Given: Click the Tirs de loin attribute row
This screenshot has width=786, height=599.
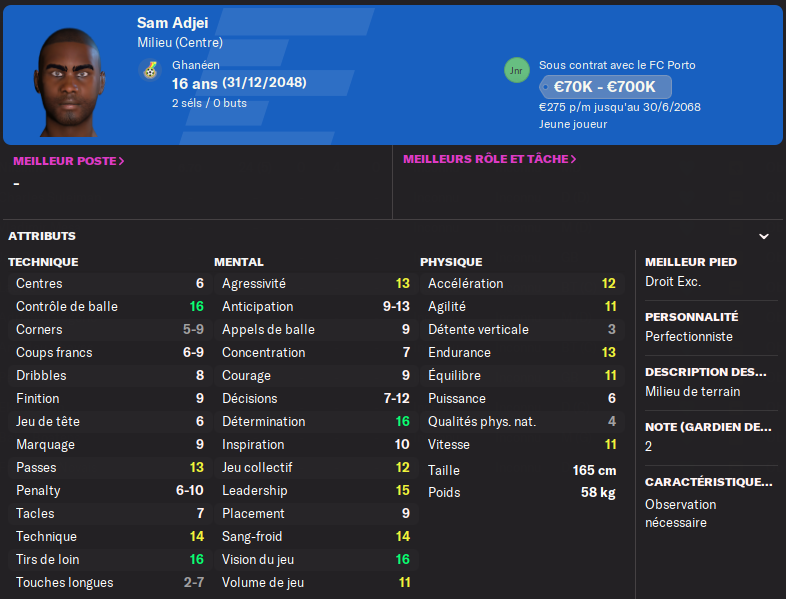Looking at the screenshot, I should [110, 559].
